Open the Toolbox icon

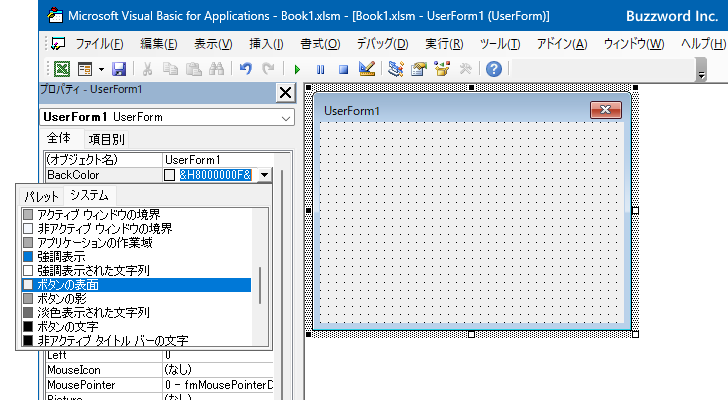click(x=465, y=69)
